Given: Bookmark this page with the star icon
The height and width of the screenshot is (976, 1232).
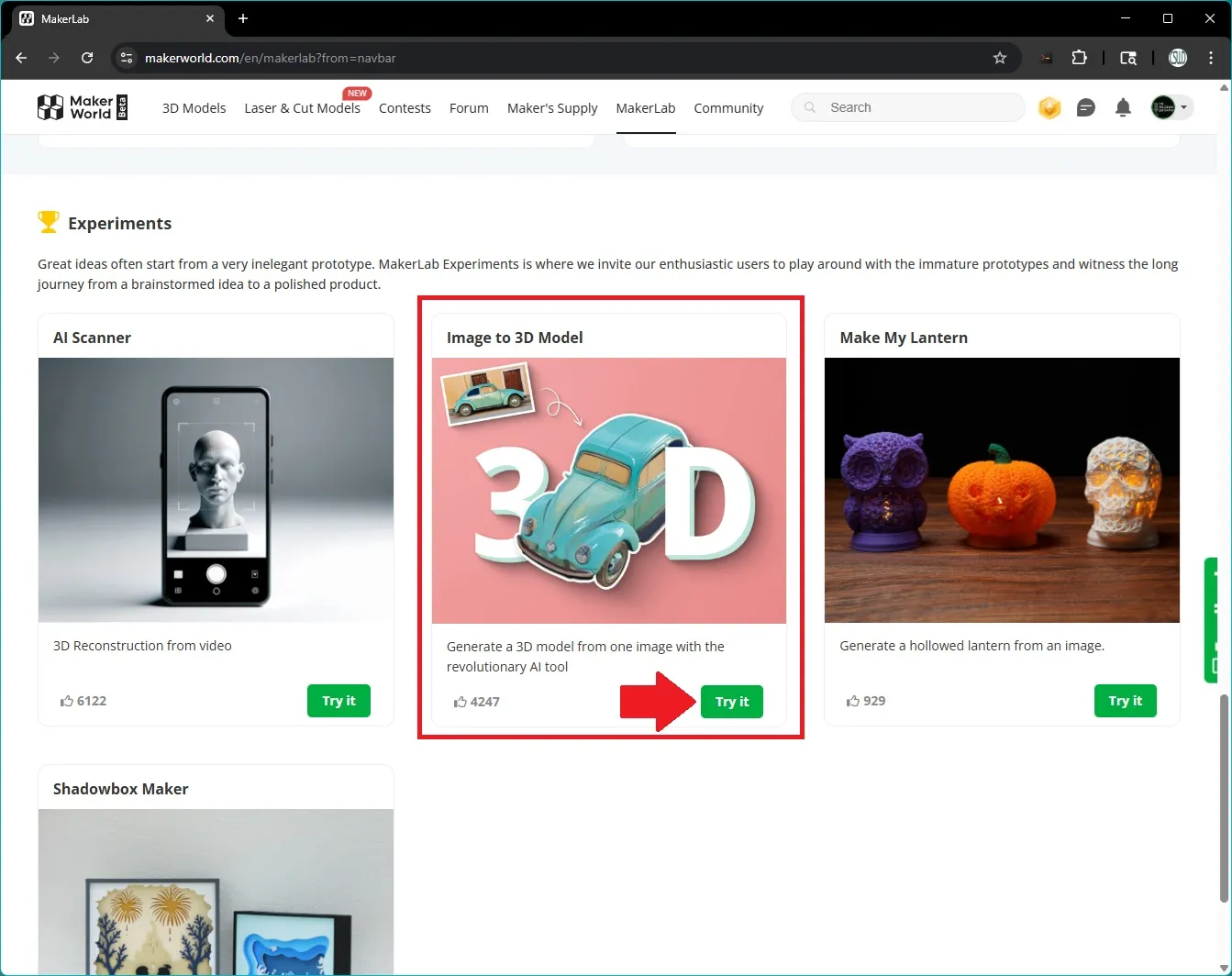Looking at the screenshot, I should [999, 57].
